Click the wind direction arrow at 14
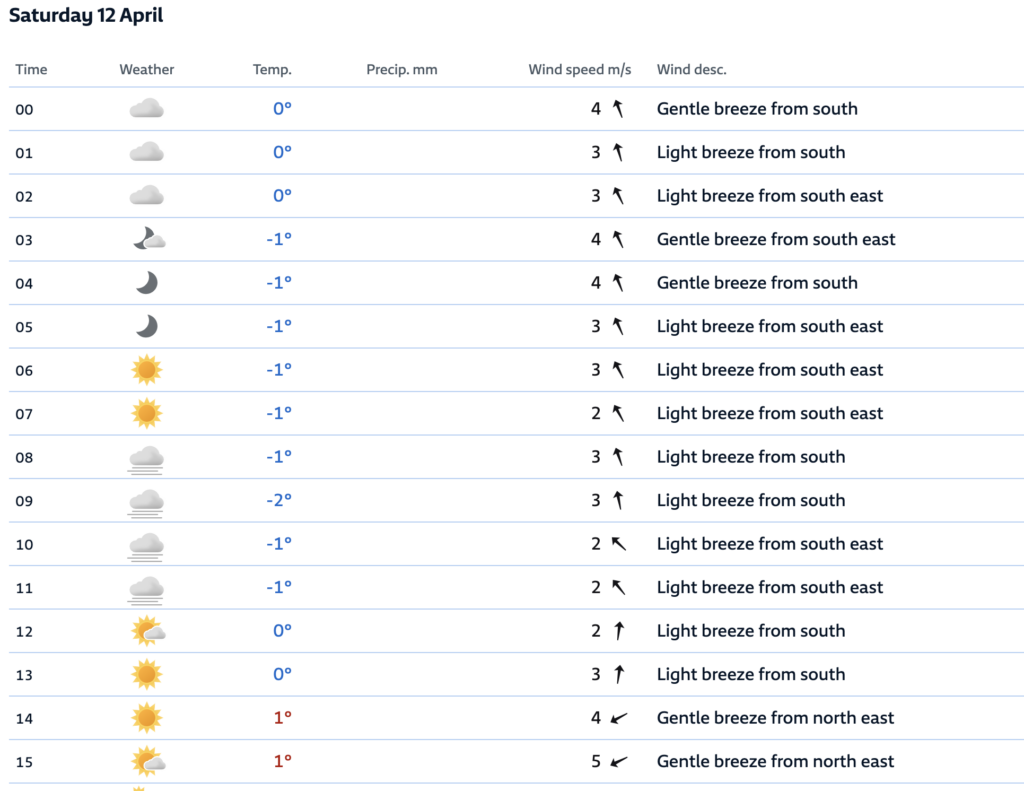 619,718
